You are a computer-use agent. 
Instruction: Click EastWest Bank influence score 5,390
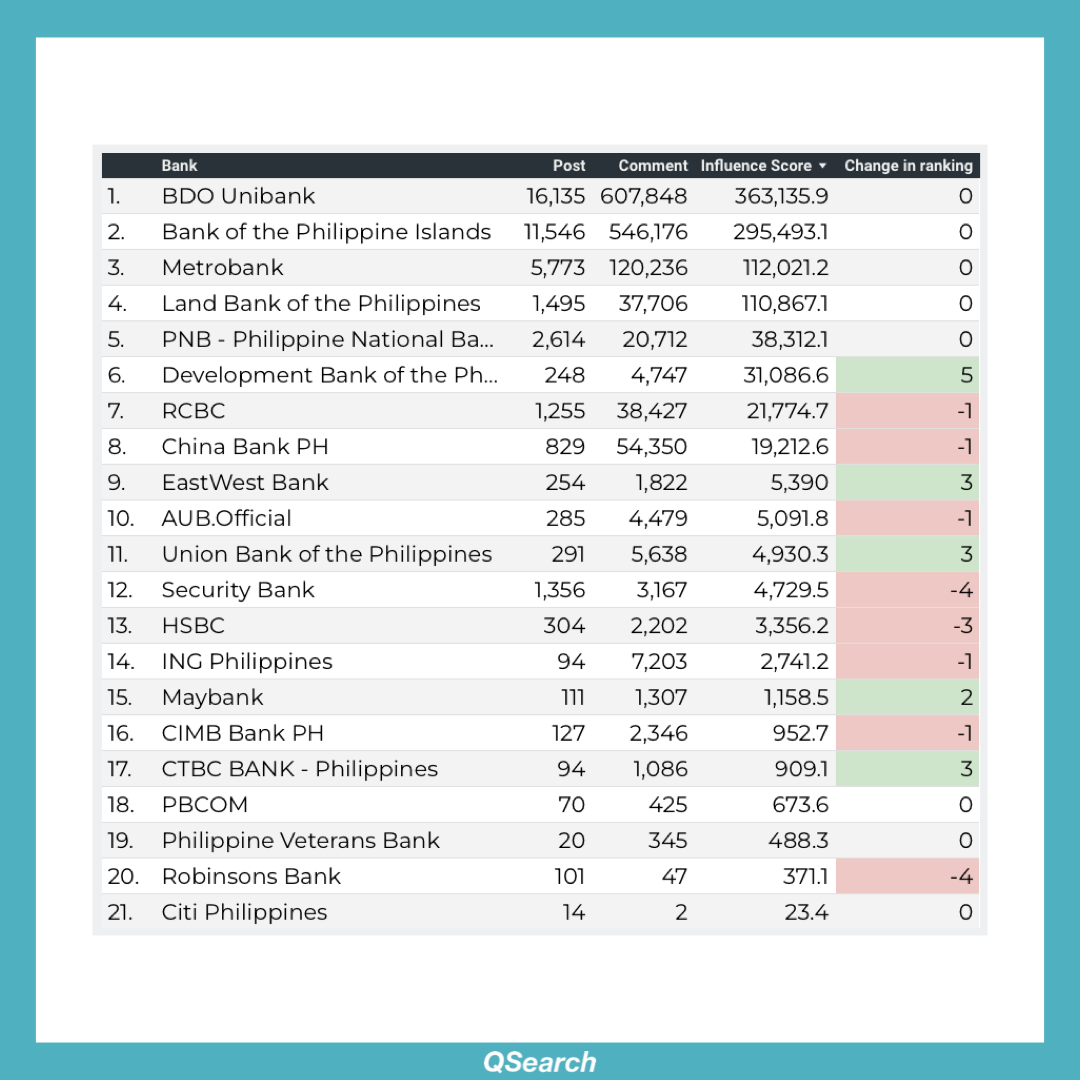[x=800, y=483]
